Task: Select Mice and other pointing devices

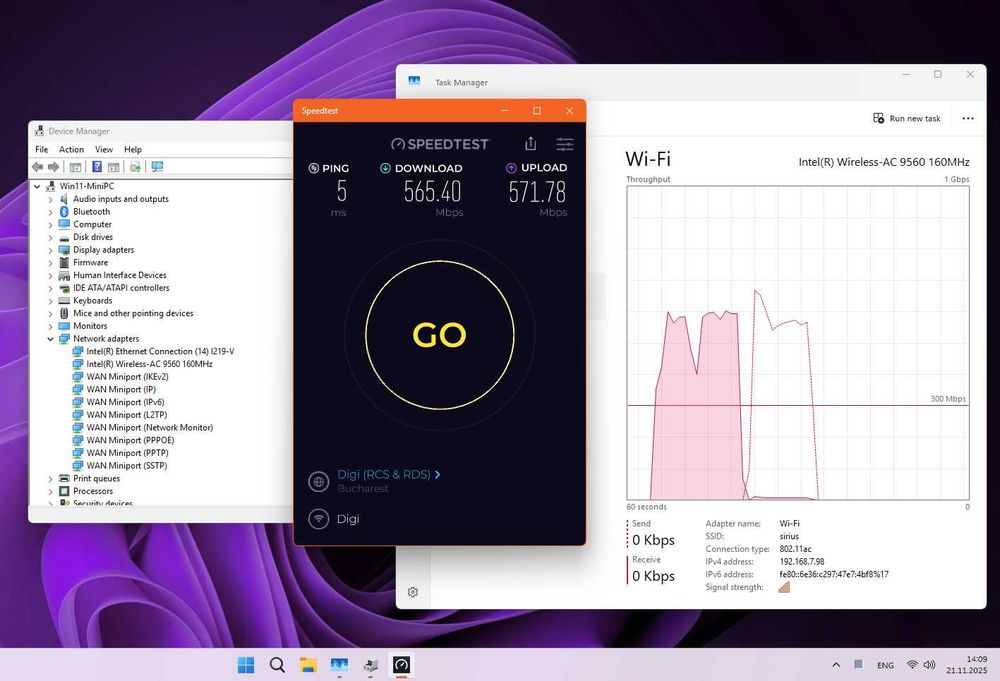Action: (133, 314)
